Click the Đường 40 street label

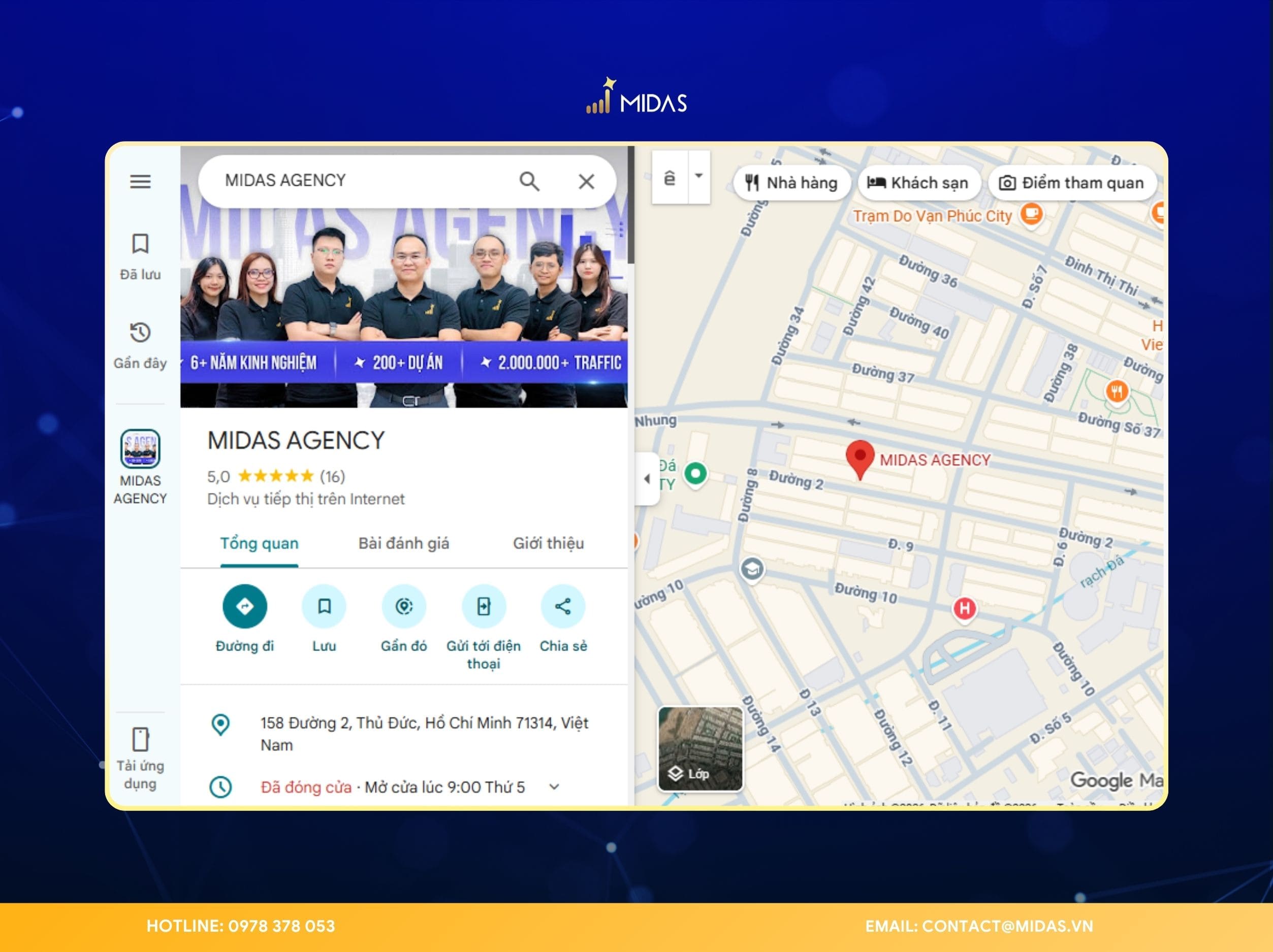919,323
